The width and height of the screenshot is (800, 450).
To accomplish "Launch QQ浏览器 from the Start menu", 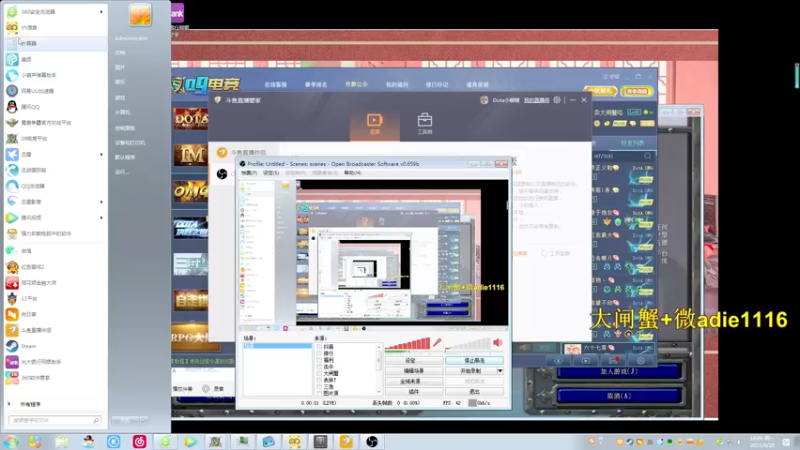I will pos(55,186).
